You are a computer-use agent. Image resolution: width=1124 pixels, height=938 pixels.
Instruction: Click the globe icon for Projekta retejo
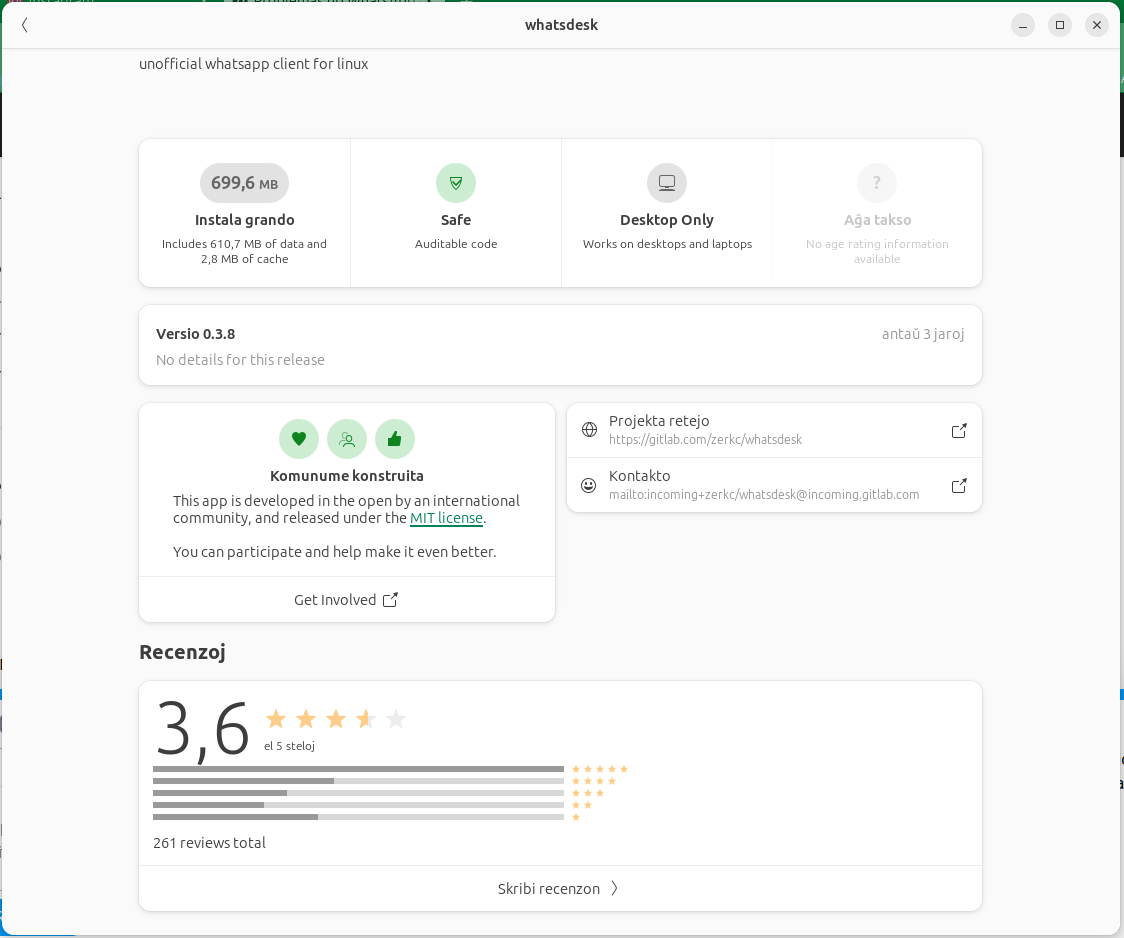pyautogui.click(x=589, y=430)
